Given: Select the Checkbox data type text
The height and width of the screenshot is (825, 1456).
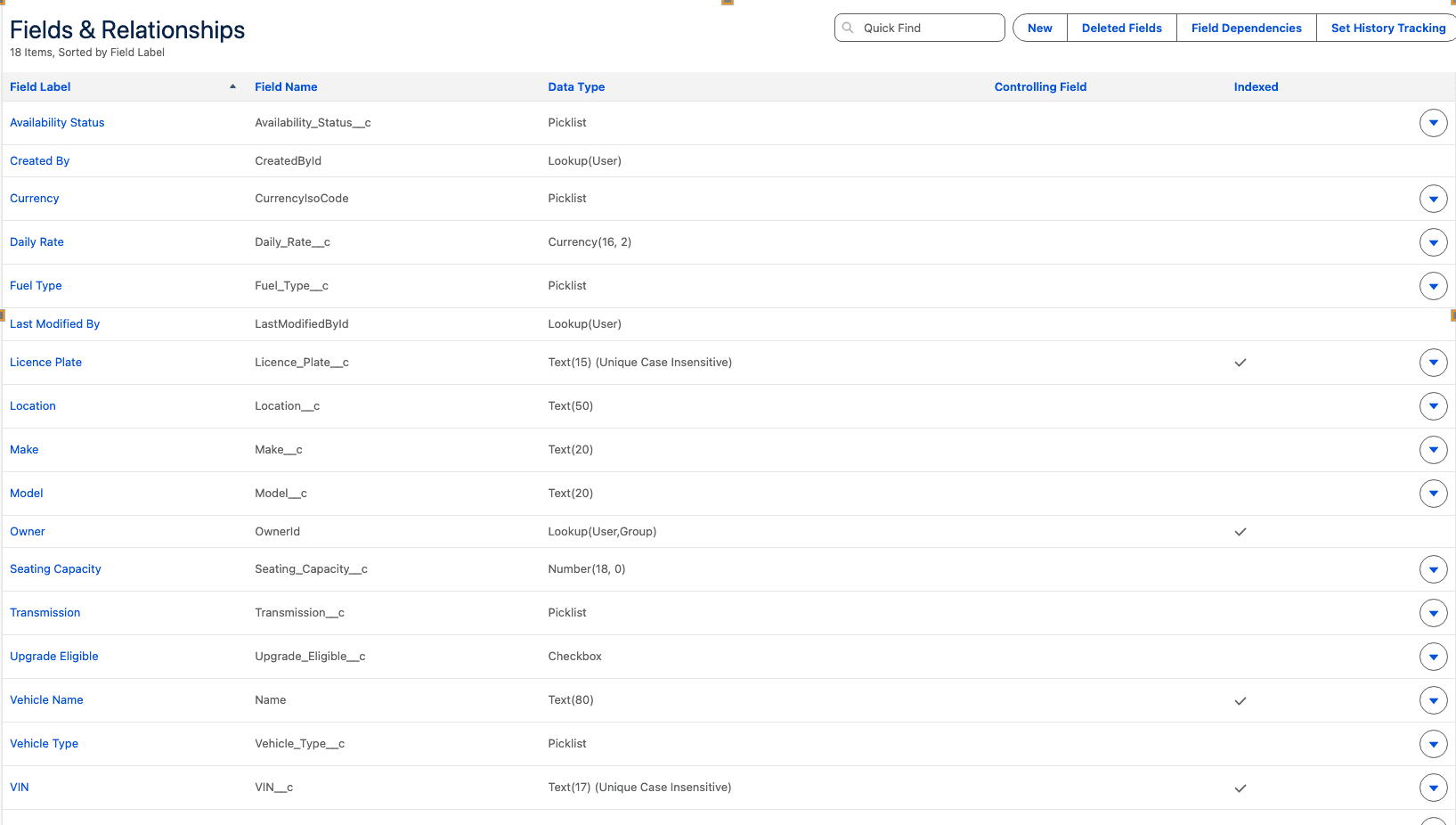Looking at the screenshot, I should point(574,657).
